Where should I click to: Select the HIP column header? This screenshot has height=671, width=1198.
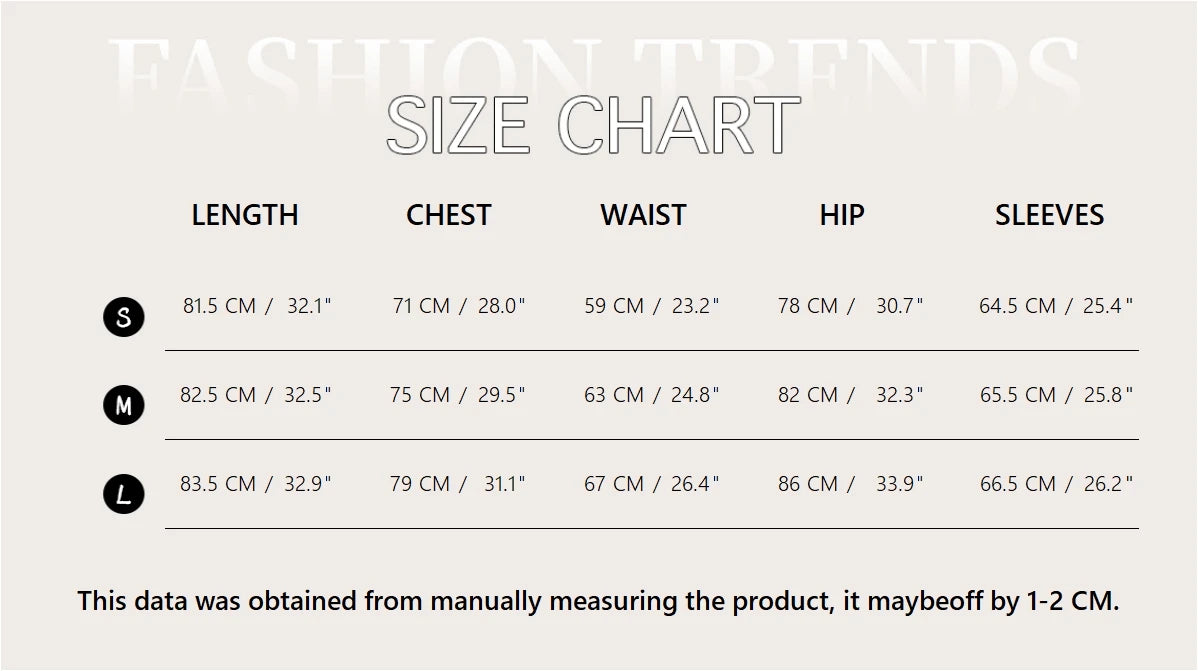click(x=842, y=215)
